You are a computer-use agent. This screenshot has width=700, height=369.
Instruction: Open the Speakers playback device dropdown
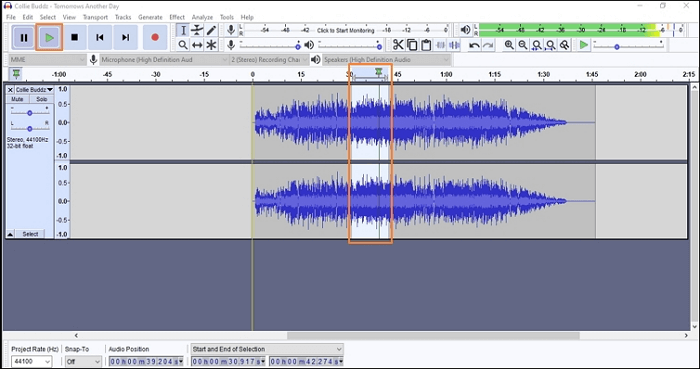(386, 59)
